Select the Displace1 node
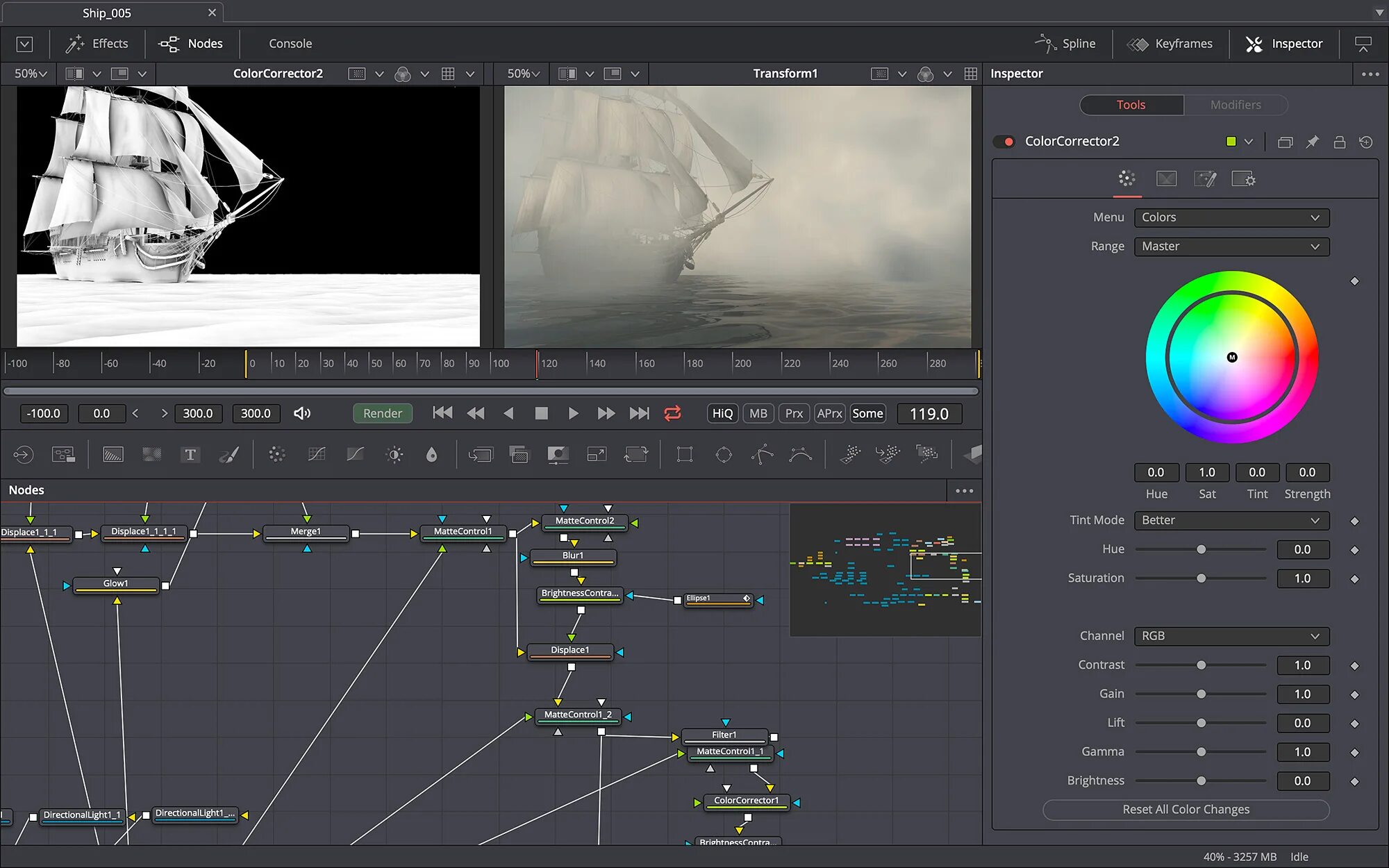This screenshot has width=1389, height=868. tap(569, 651)
